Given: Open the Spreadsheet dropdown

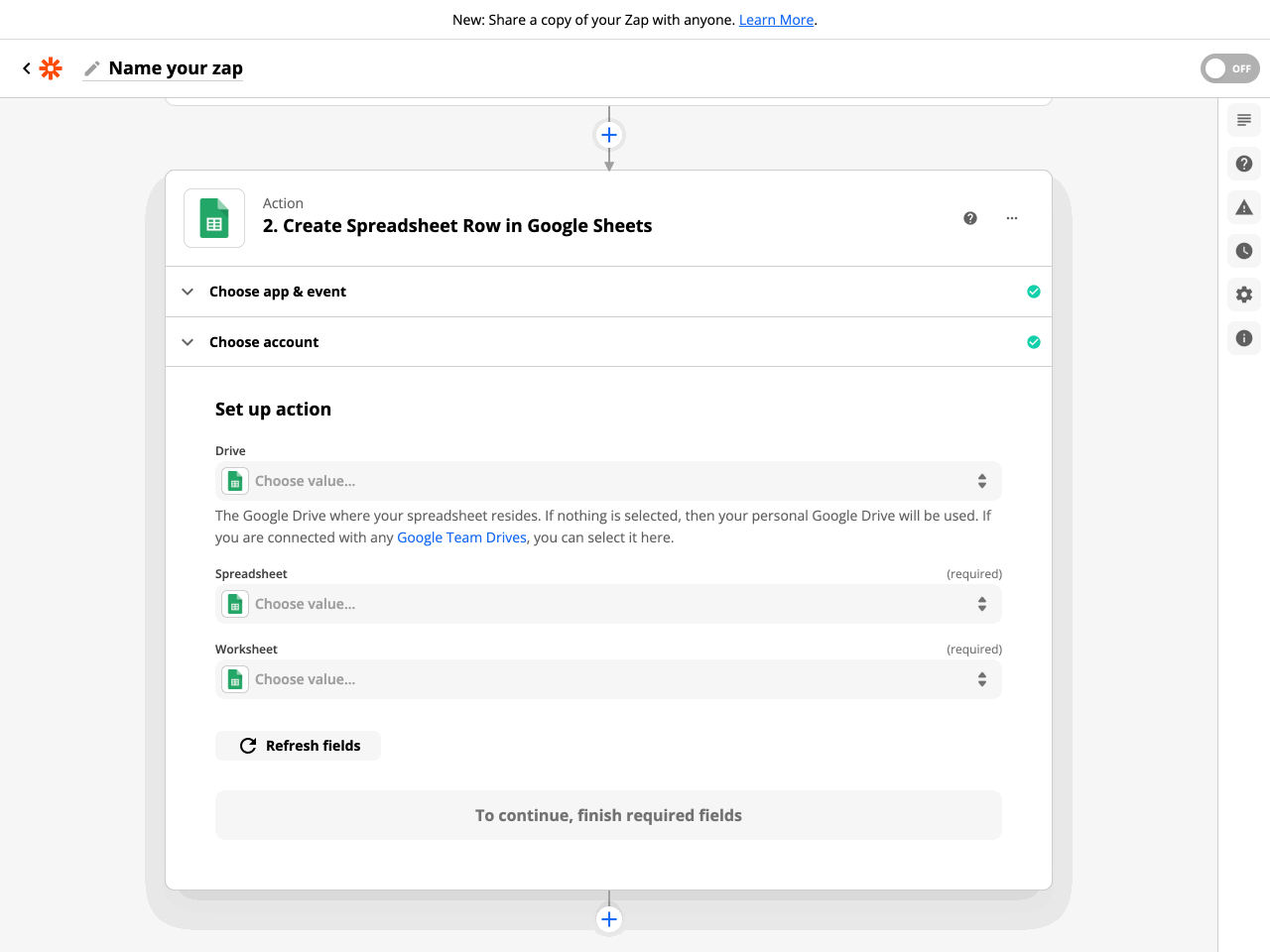Looking at the screenshot, I should (608, 604).
